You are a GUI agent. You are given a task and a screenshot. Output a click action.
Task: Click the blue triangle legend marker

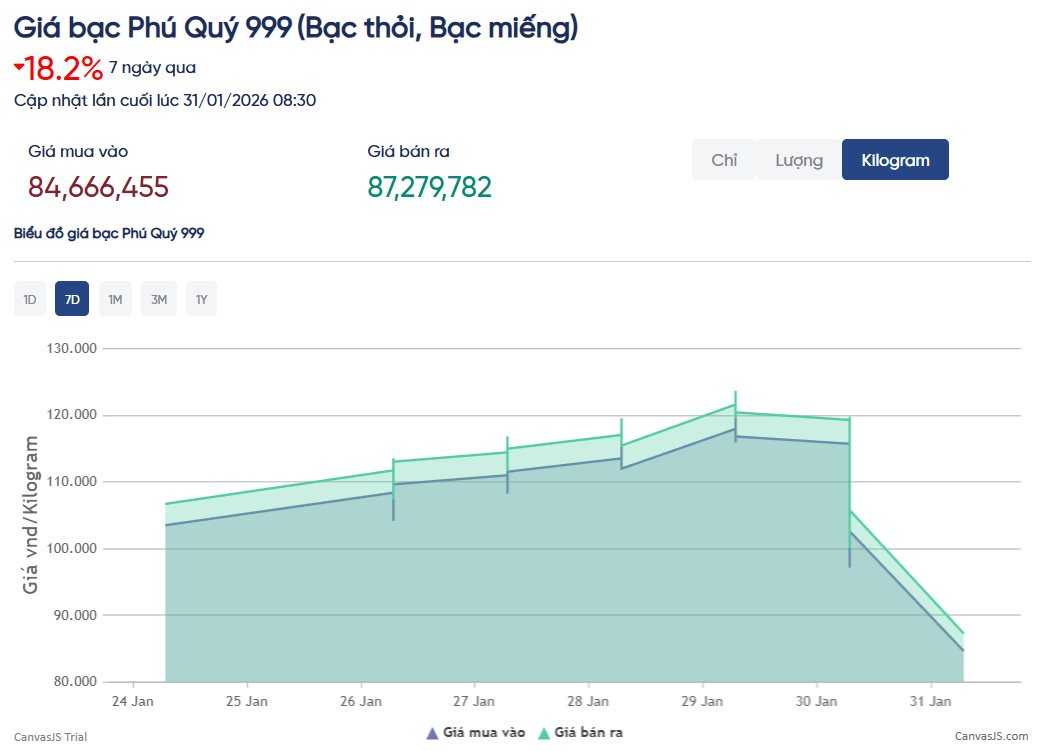click(432, 733)
